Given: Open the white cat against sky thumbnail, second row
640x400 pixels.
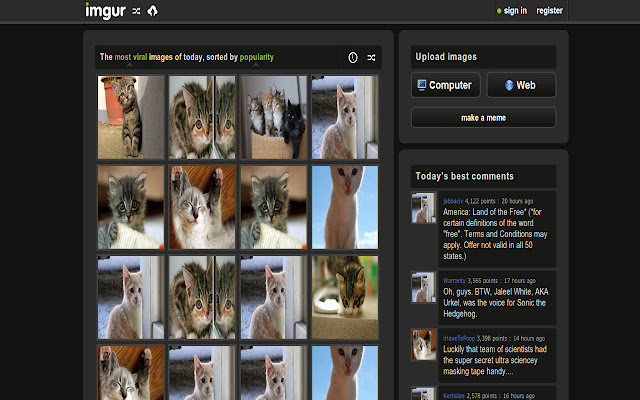Looking at the screenshot, I should (x=345, y=207).
